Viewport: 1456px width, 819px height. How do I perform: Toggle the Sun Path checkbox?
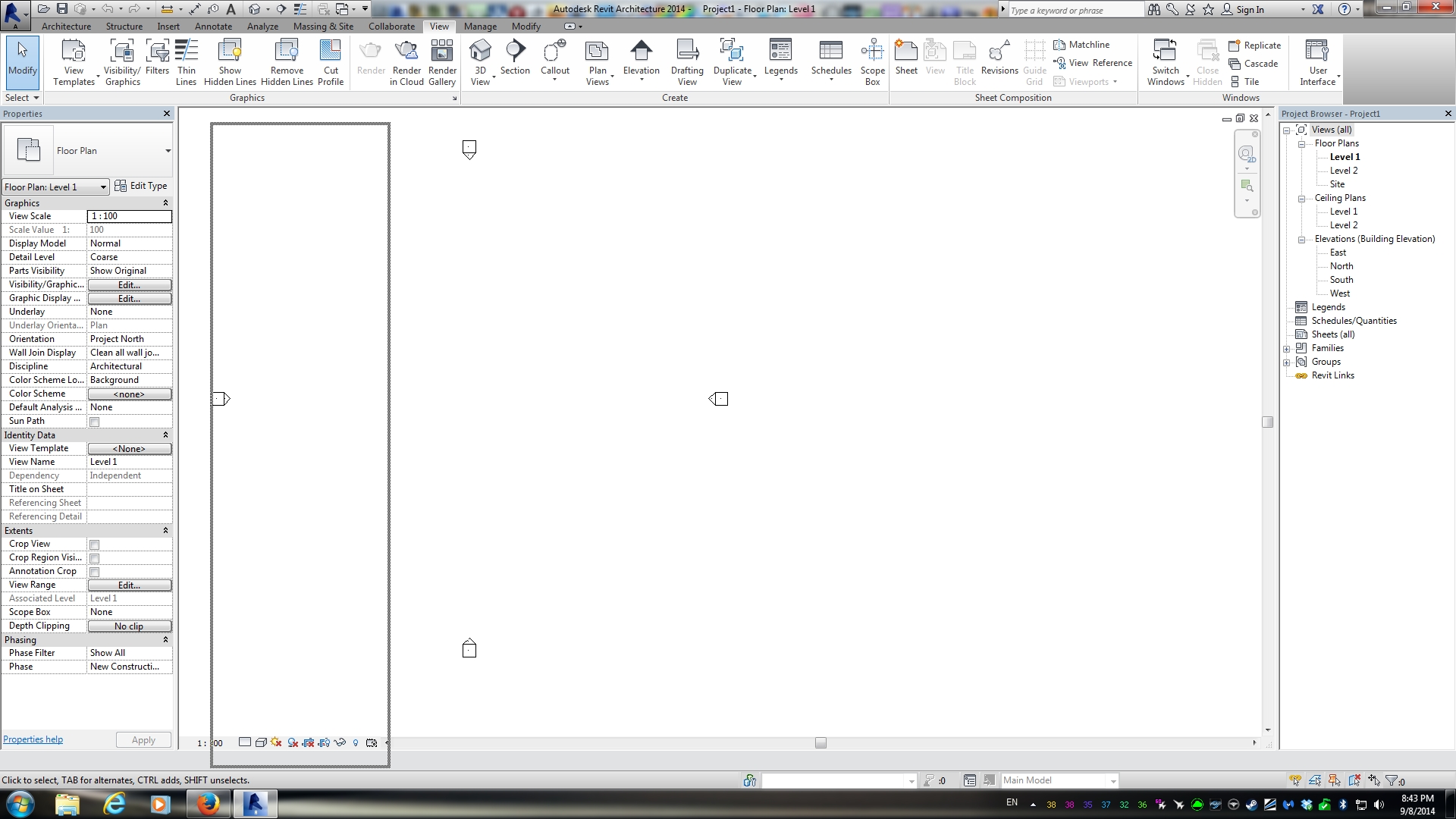[95, 422]
